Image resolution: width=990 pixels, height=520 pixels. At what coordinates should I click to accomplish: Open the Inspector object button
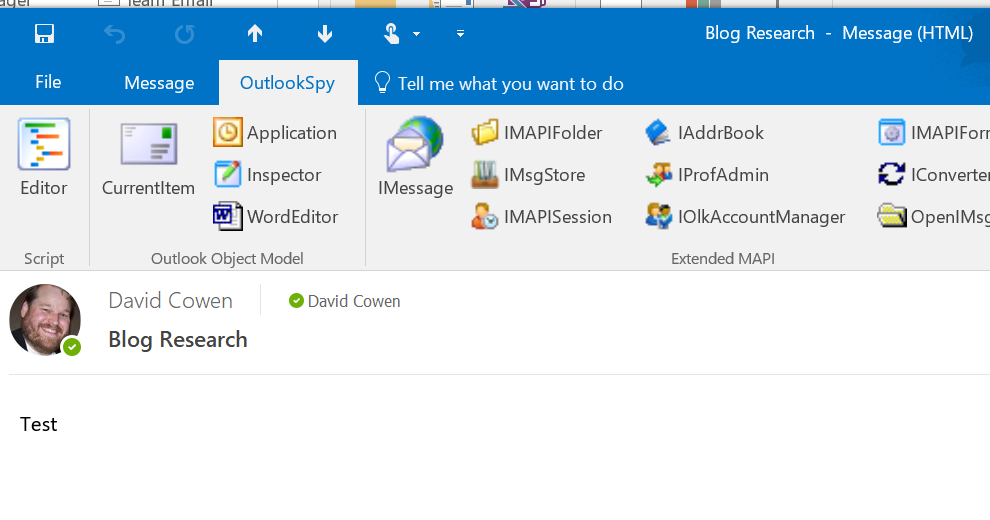[x=268, y=175]
